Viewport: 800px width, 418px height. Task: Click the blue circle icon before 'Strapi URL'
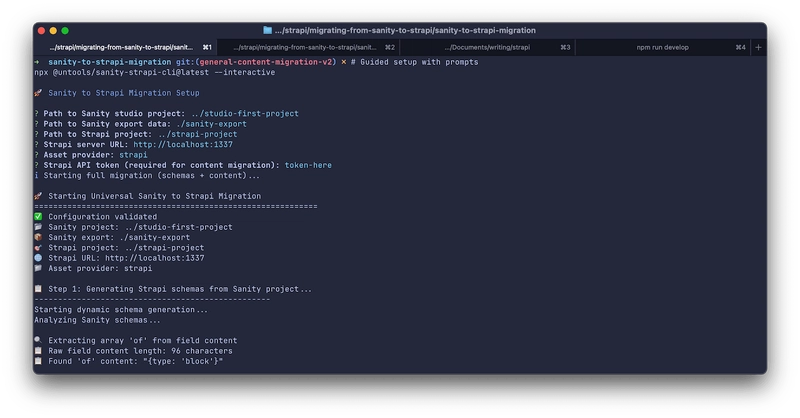(38, 258)
